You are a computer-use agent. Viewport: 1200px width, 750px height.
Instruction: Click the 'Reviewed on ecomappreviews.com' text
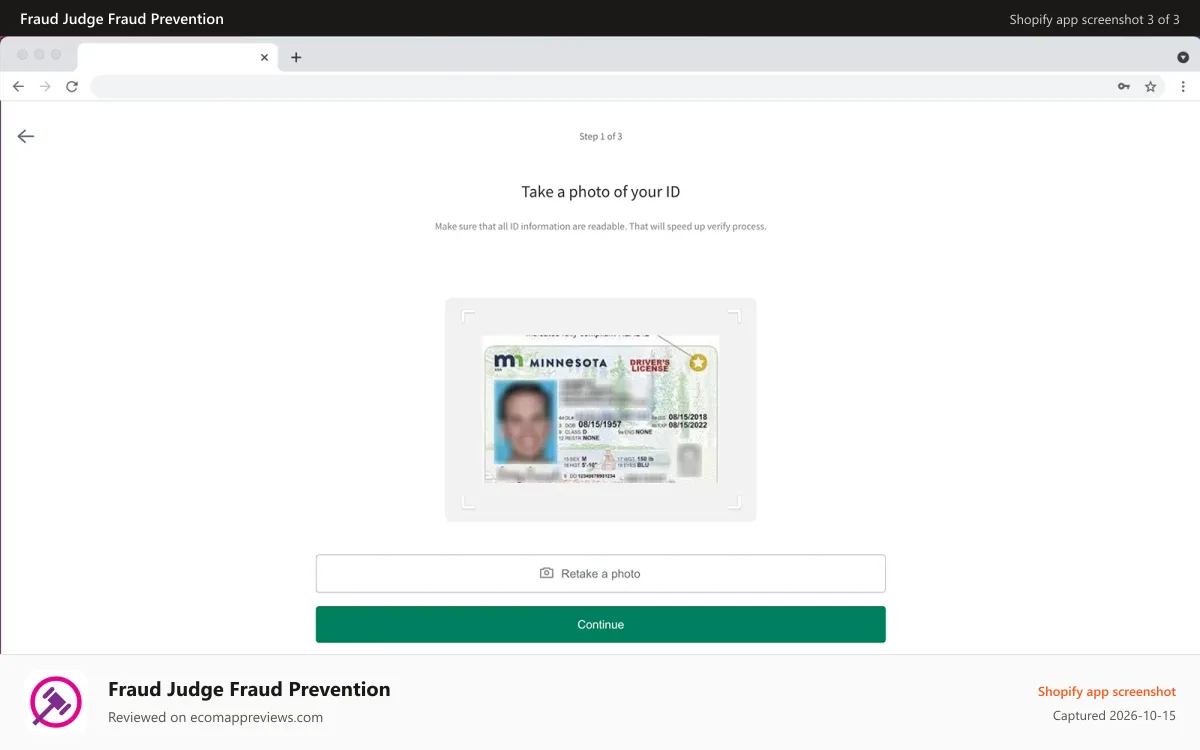pos(215,717)
